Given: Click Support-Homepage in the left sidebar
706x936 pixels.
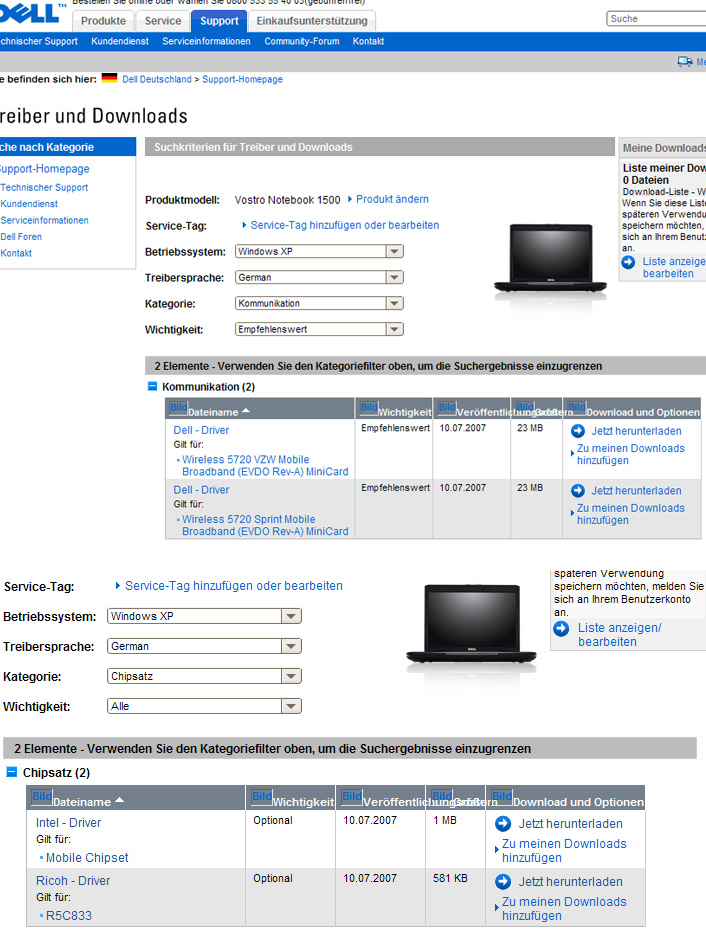Looking at the screenshot, I should tap(45, 169).
